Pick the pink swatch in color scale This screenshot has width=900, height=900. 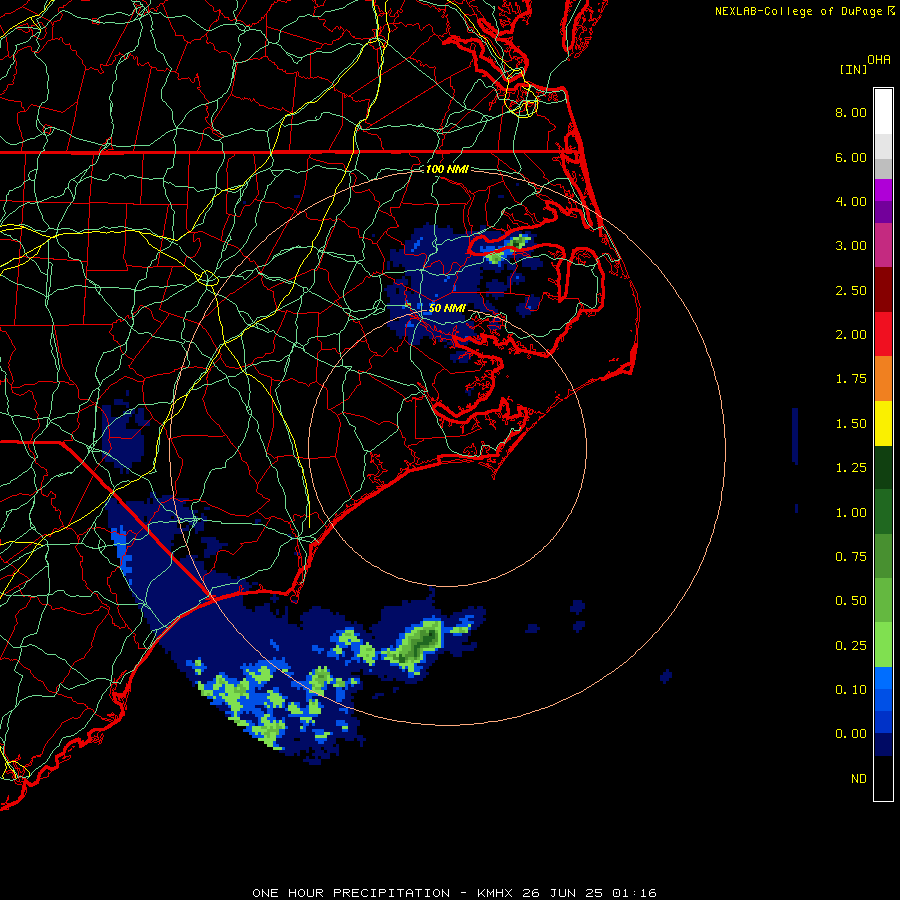click(883, 245)
